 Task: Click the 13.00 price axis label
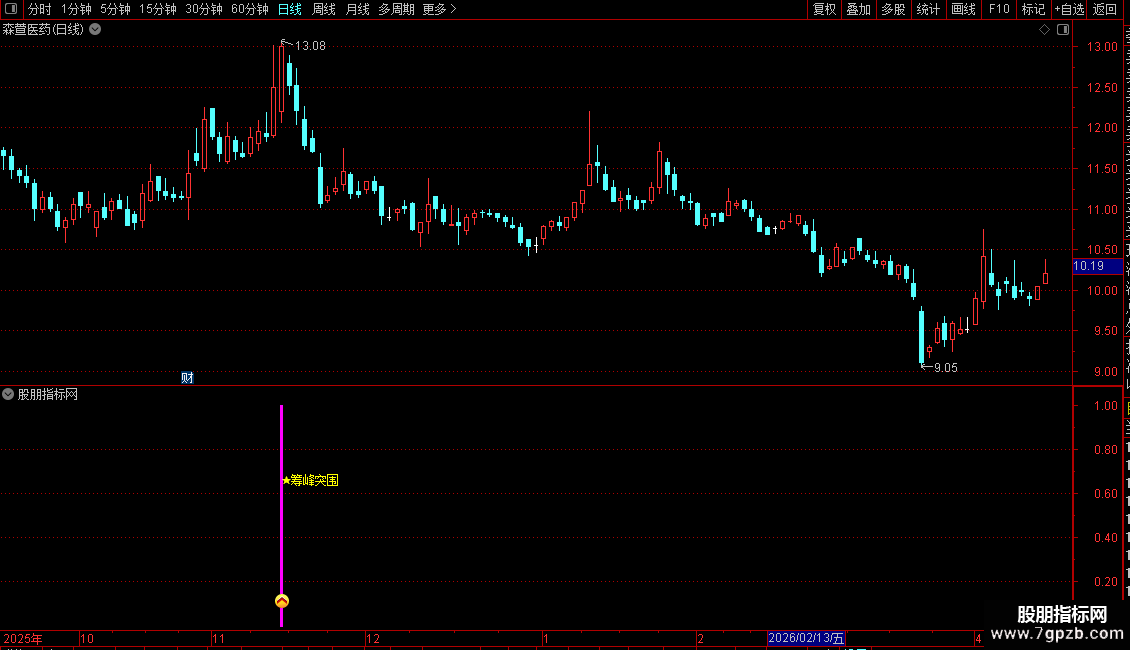click(x=1102, y=47)
